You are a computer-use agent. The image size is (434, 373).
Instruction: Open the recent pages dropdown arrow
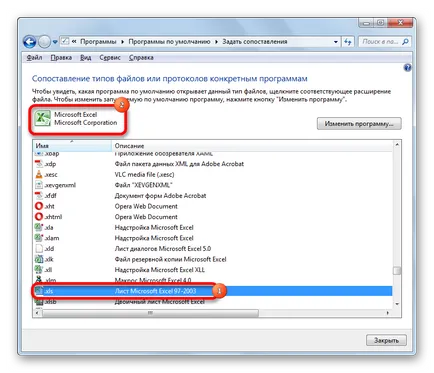pos(55,42)
